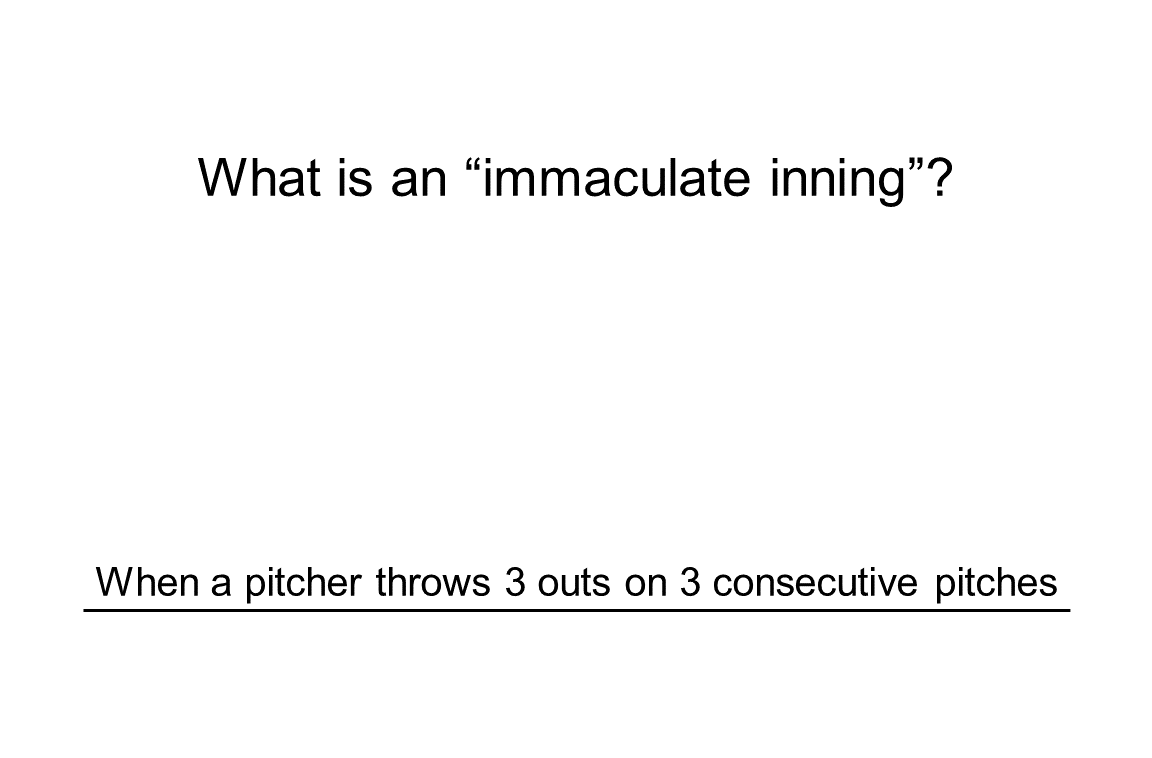Click the word "consecutive" in the answer
Image resolution: width=1152 pixels, height=758 pixels.
pyautogui.click(x=814, y=582)
